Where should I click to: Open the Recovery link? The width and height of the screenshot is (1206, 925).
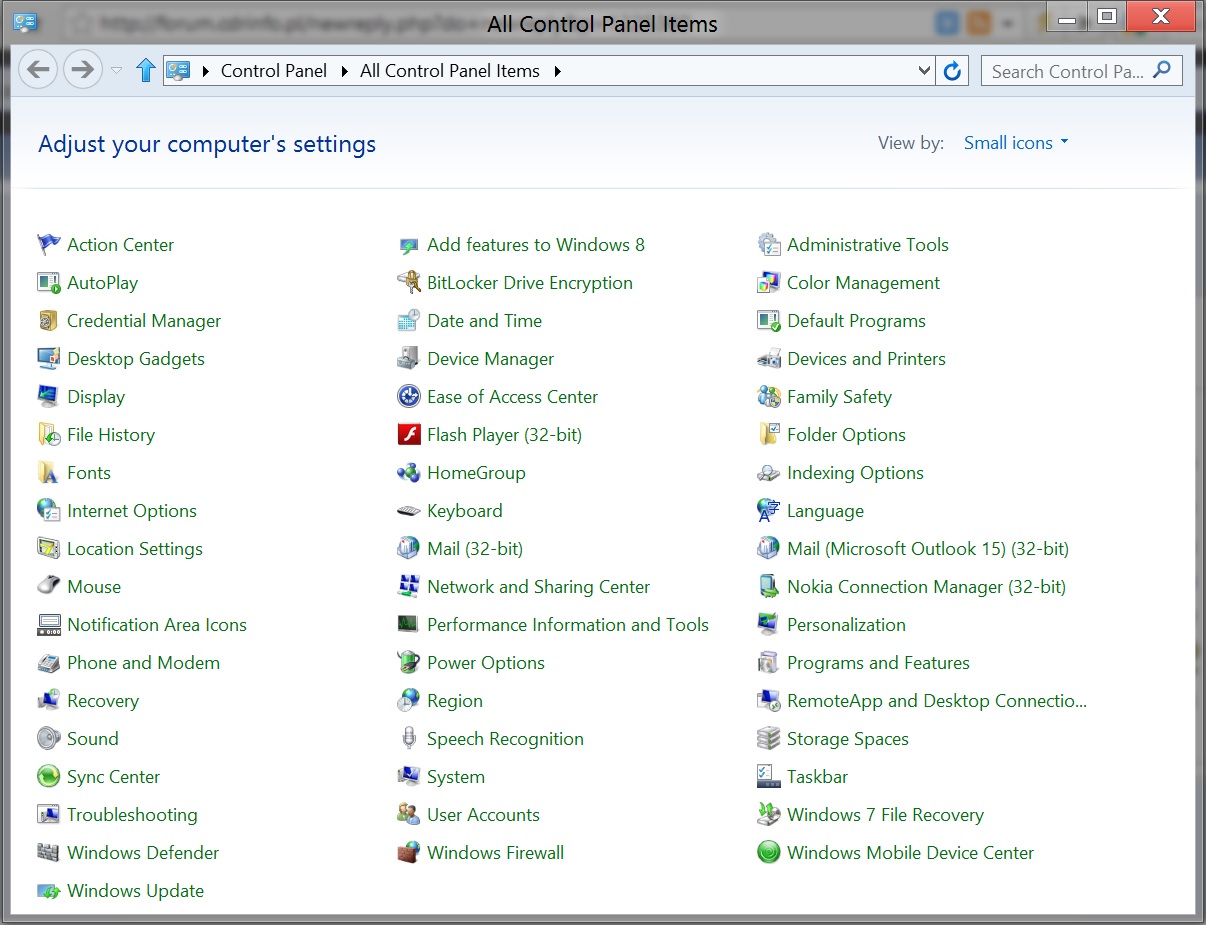(103, 700)
